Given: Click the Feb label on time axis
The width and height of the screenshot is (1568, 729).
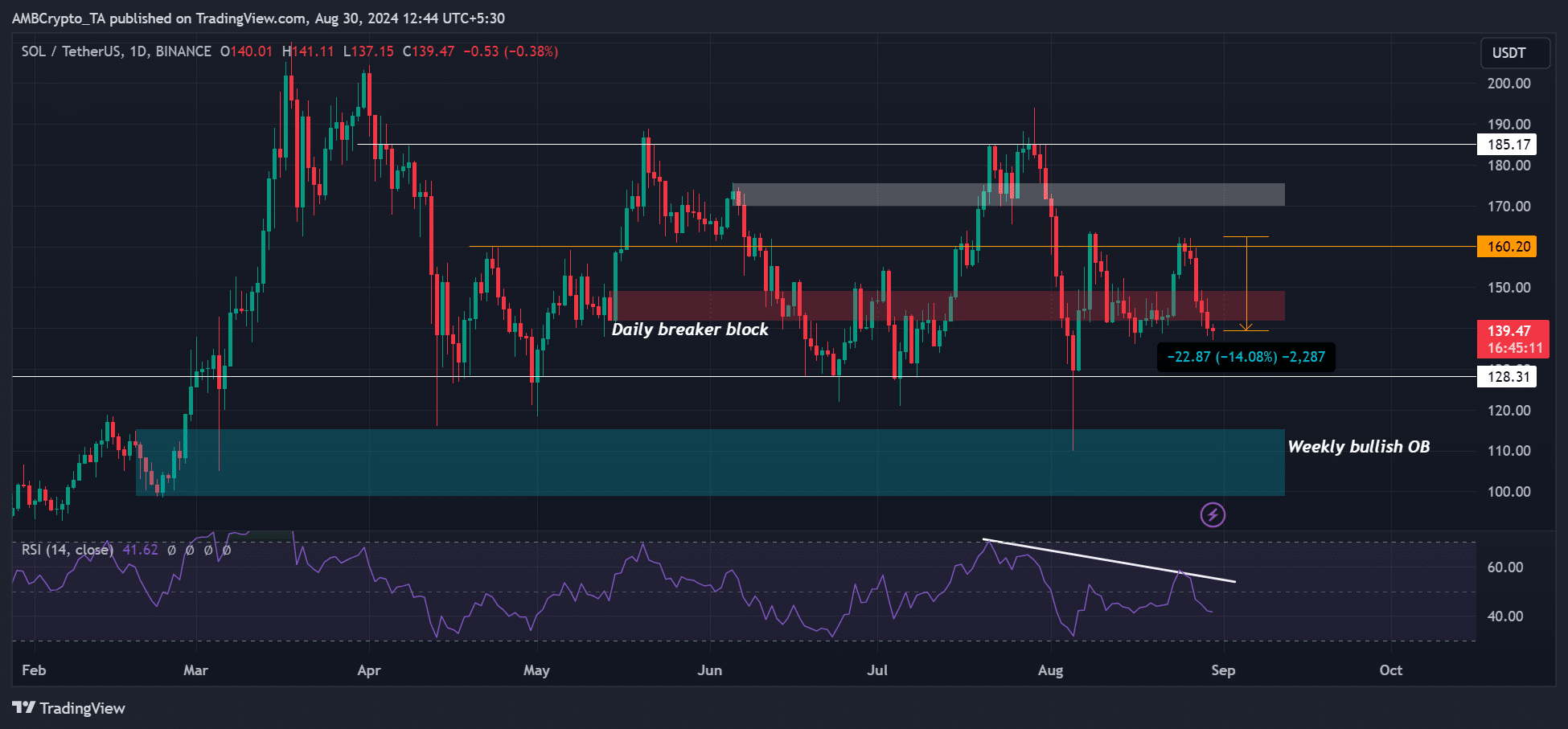Looking at the screenshot, I should pos(34,670).
